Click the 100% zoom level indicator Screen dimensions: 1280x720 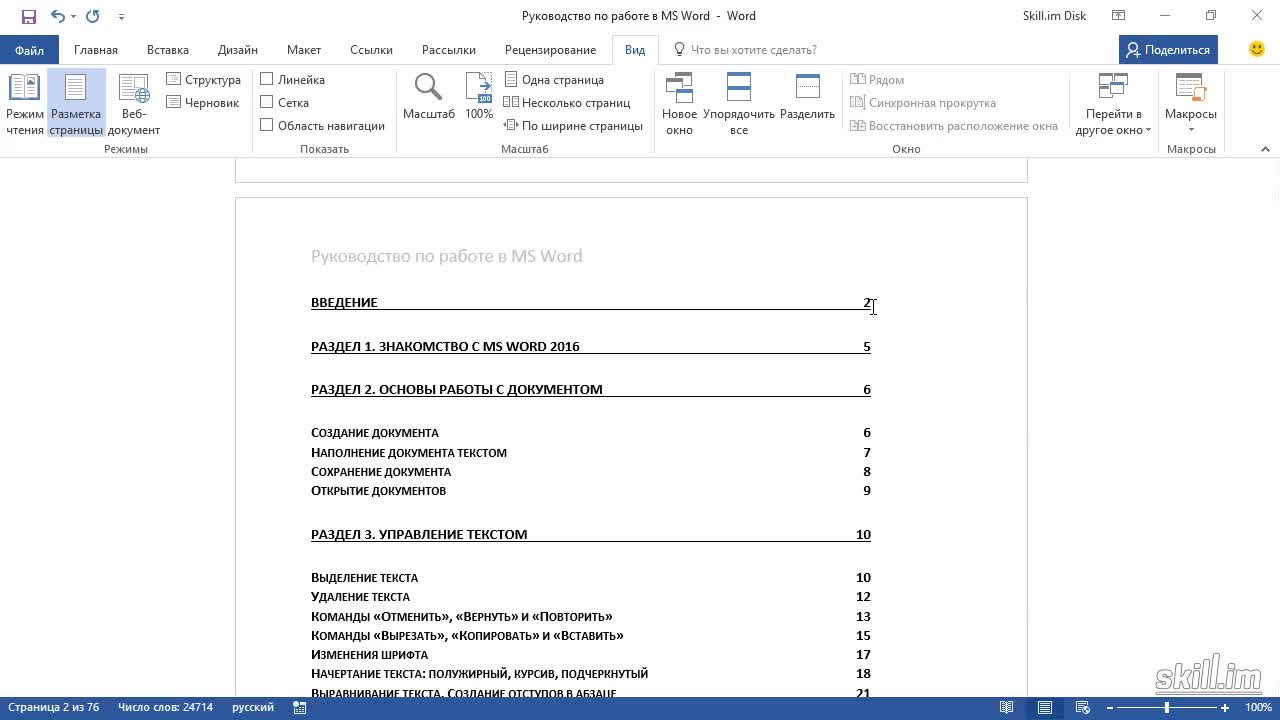click(1257, 708)
